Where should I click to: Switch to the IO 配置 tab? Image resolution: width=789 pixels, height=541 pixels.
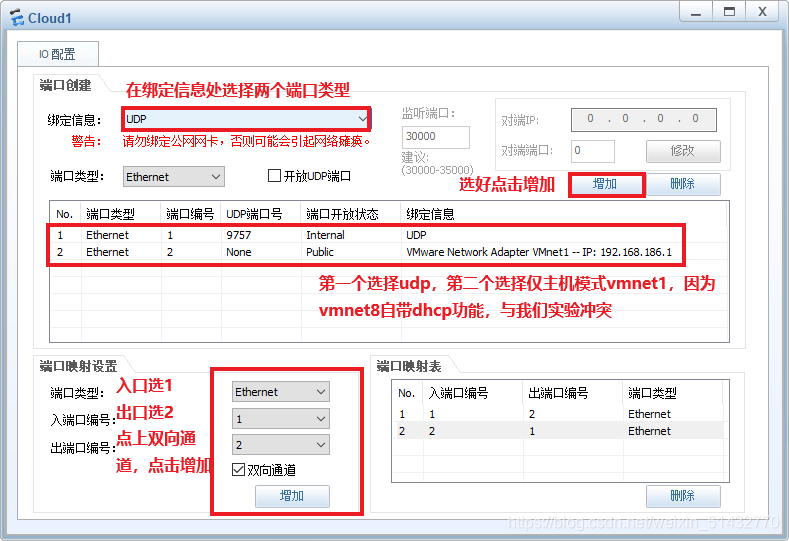57,54
